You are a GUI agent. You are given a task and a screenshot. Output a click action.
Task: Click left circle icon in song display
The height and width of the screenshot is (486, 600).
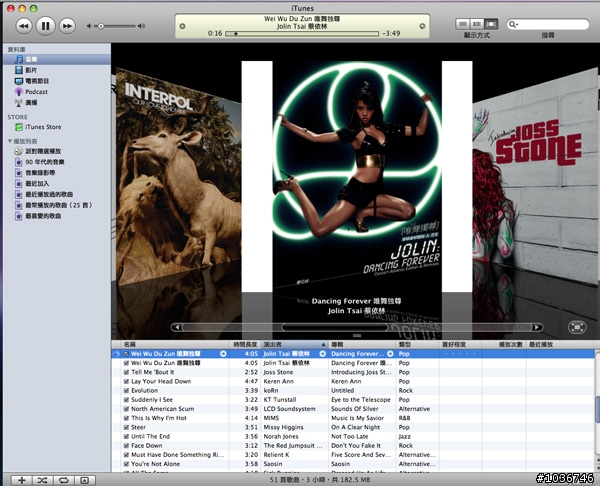point(183,26)
